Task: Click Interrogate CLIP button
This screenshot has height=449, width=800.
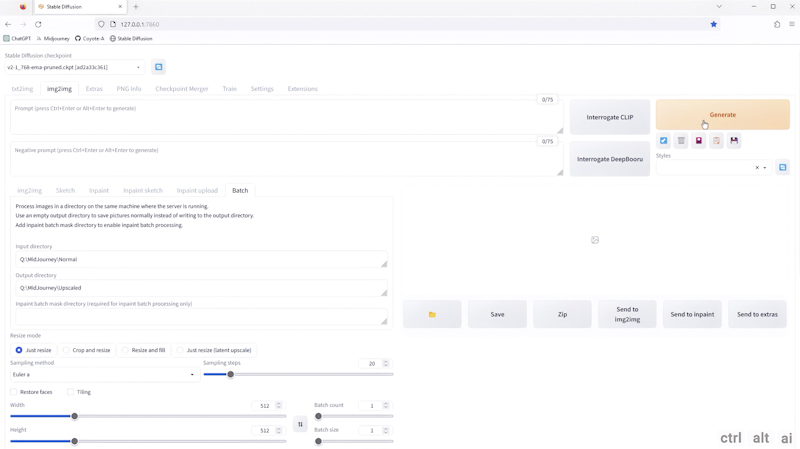Action: (610, 117)
